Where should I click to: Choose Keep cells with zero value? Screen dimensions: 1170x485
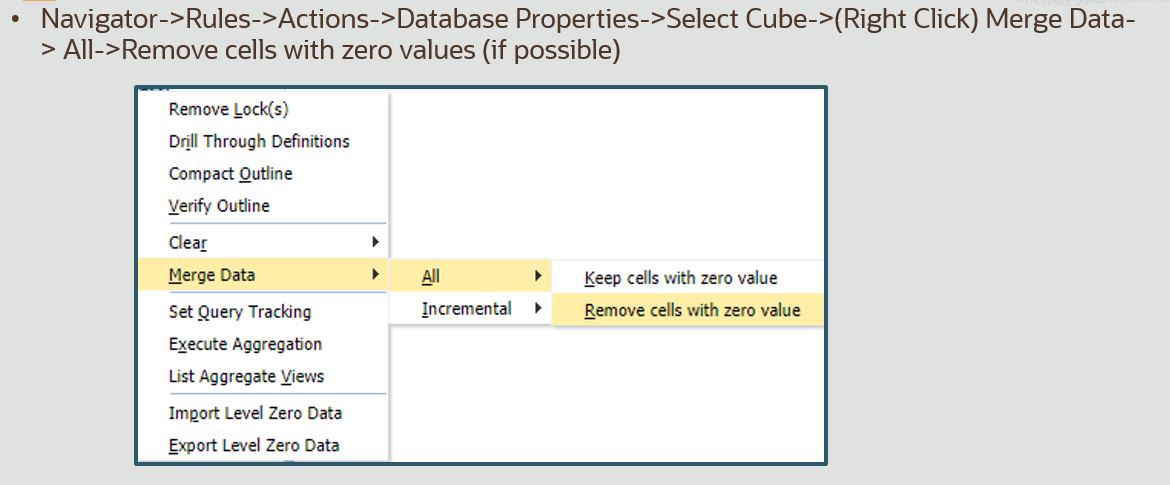pos(680,278)
